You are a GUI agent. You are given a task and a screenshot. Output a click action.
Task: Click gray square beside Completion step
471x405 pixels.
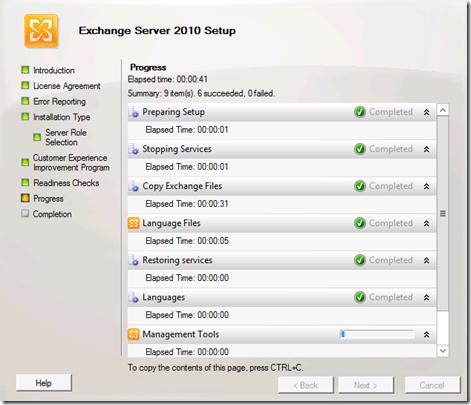[x=25, y=214]
